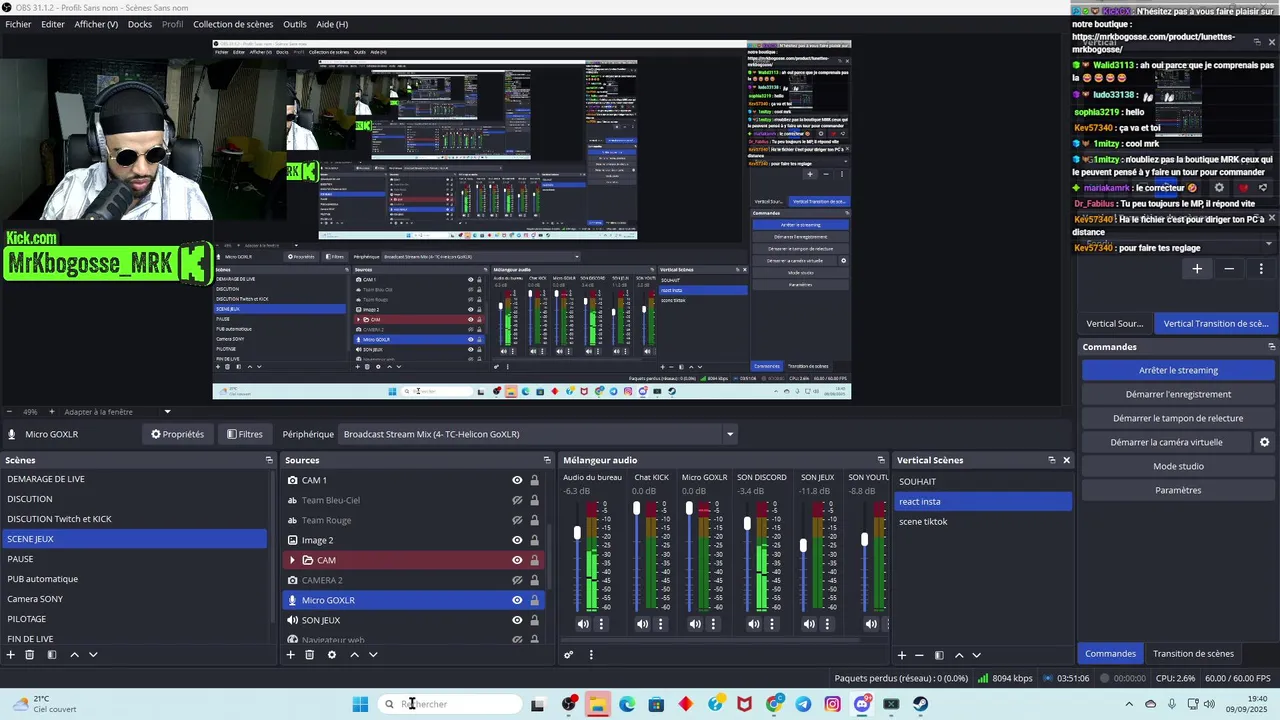Open scene filters icon in Scènes toolbar
The height and width of the screenshot is (720, 1280).
tap(51, 655)
